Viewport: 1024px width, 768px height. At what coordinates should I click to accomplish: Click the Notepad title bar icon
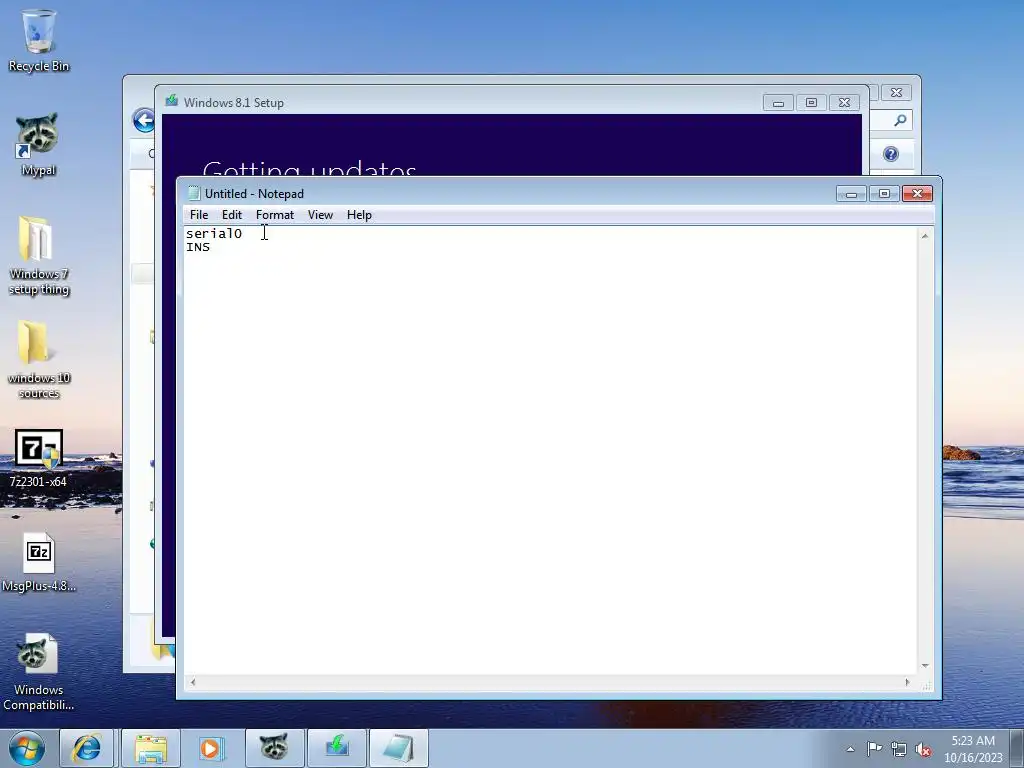(193, 193)
